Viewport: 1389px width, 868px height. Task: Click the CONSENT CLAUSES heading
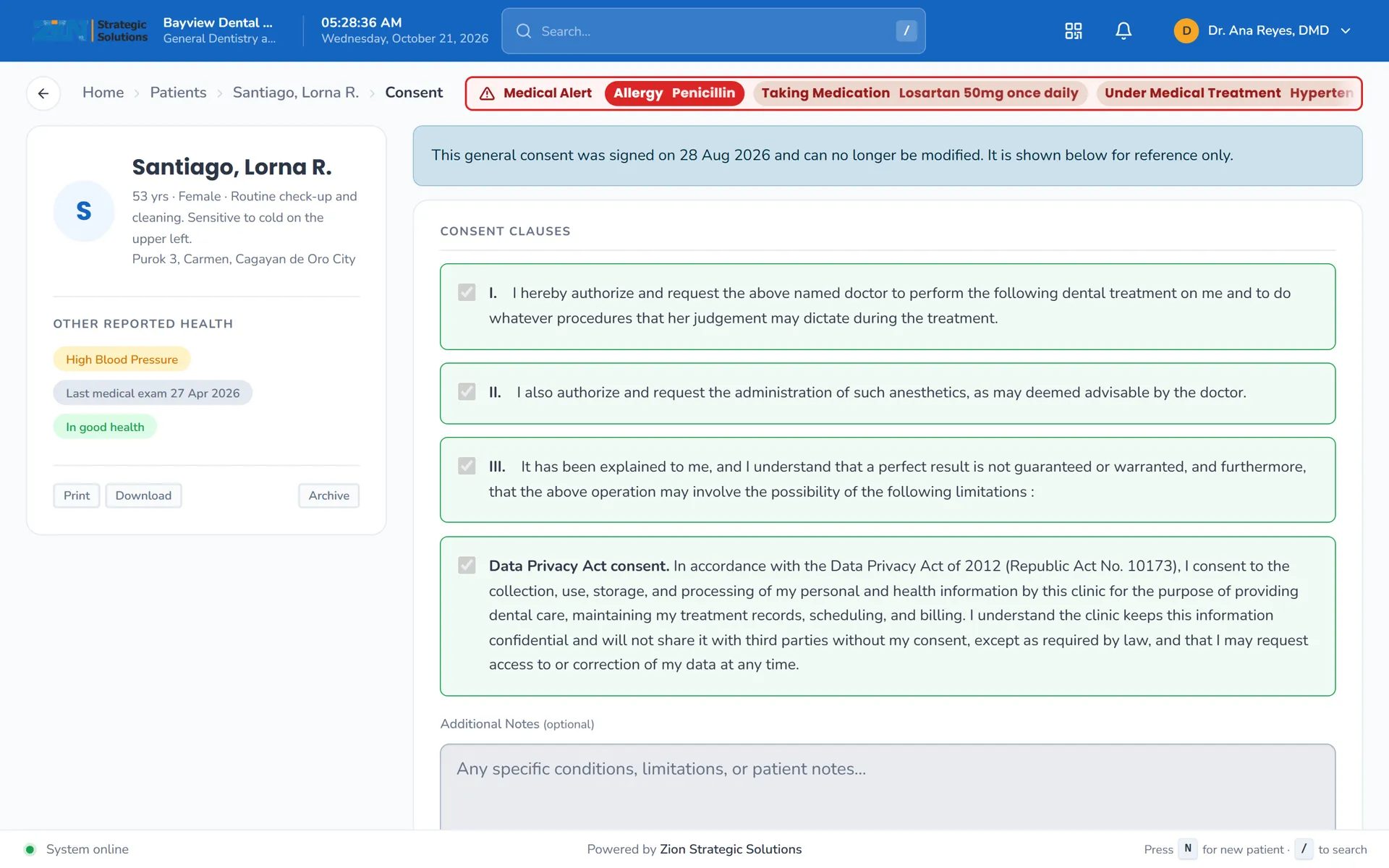tap(505, 231)
